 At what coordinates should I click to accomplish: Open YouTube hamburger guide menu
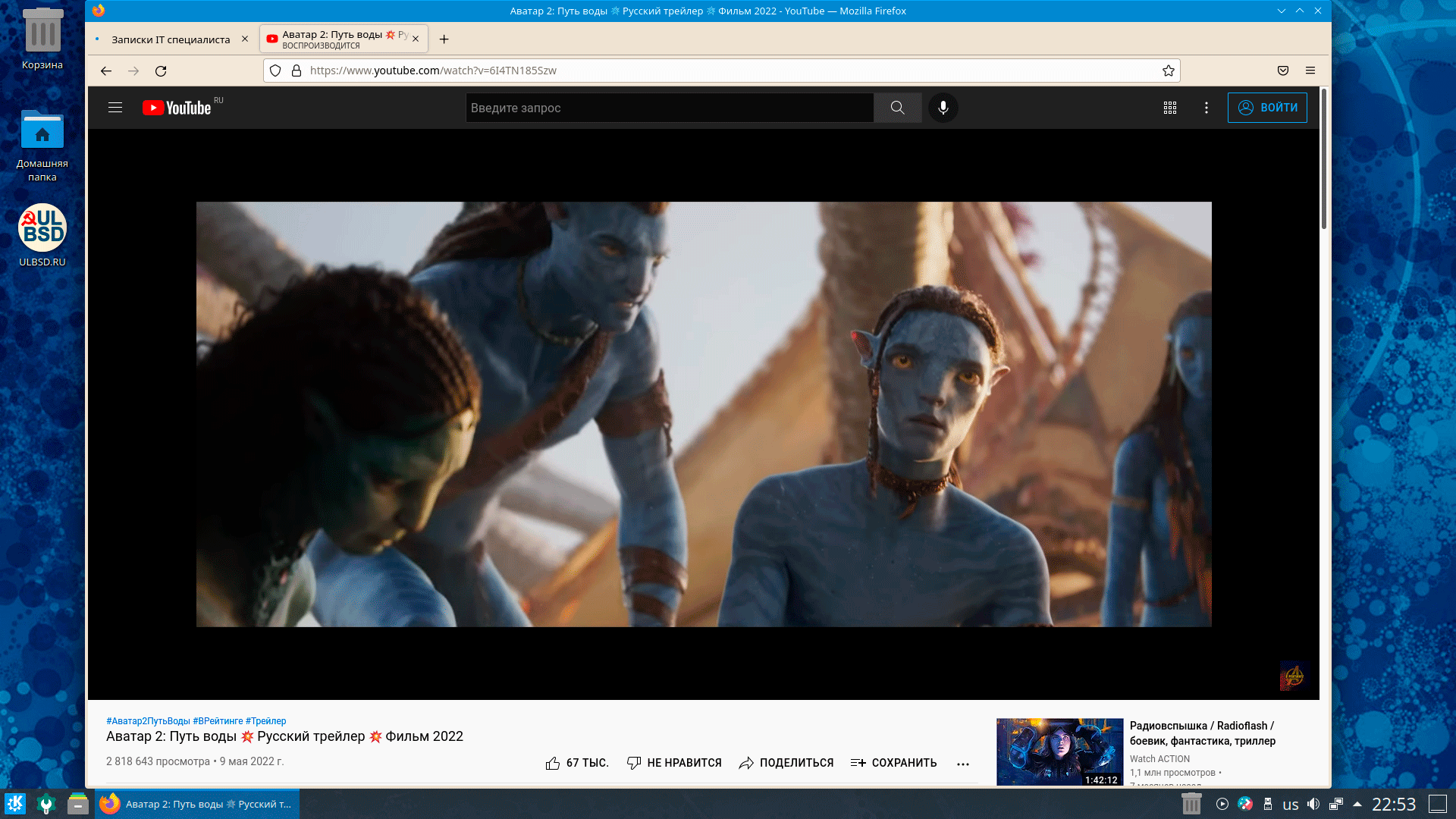tap(115, 108)
